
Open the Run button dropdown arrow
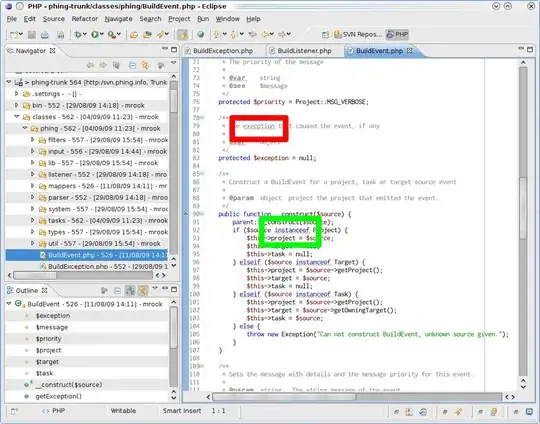[x=102, y=34]
